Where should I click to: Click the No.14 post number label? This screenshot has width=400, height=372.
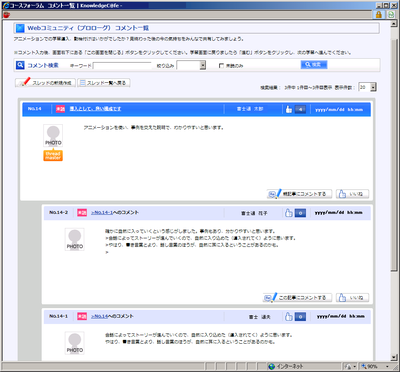click(34, 109)
